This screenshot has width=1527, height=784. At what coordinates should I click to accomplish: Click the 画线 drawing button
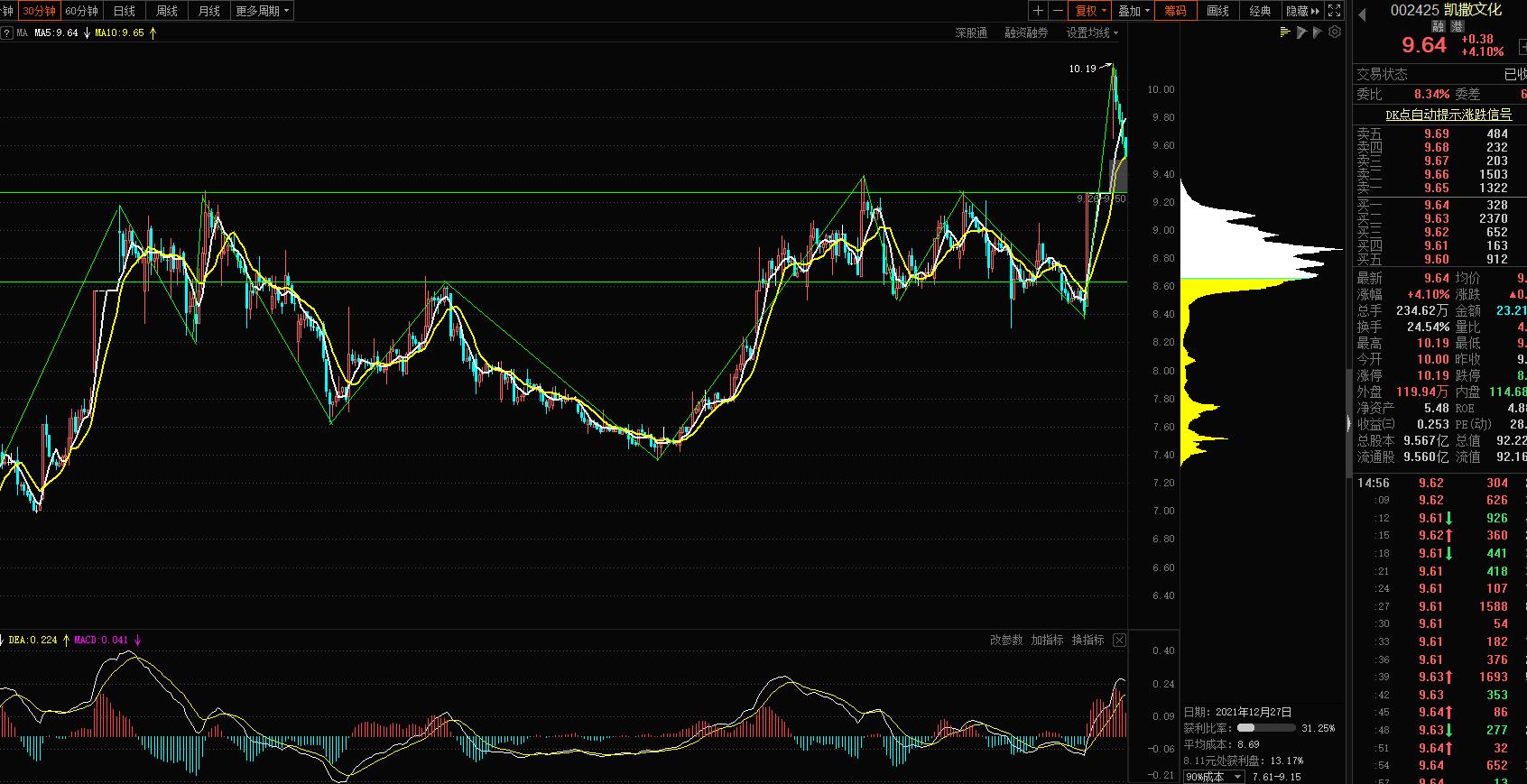point(1217,11)
